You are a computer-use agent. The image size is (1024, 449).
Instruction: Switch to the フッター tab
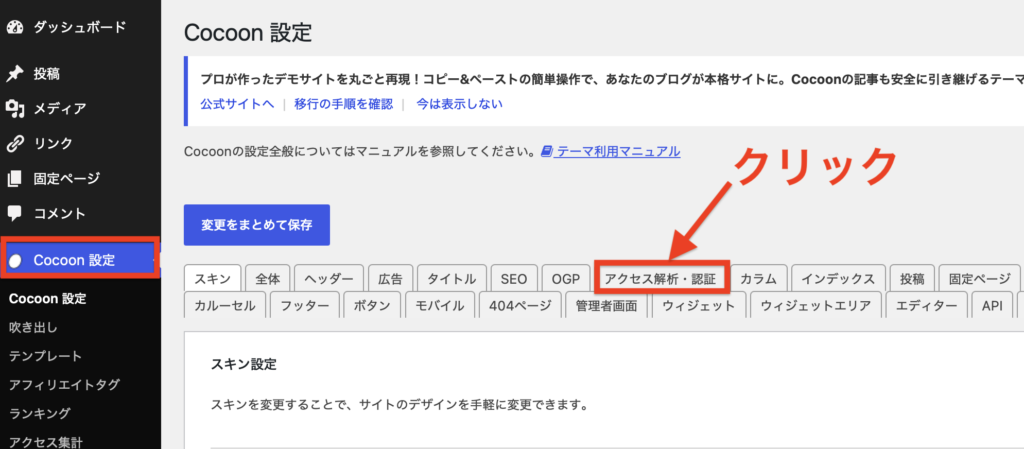point(304,305)
